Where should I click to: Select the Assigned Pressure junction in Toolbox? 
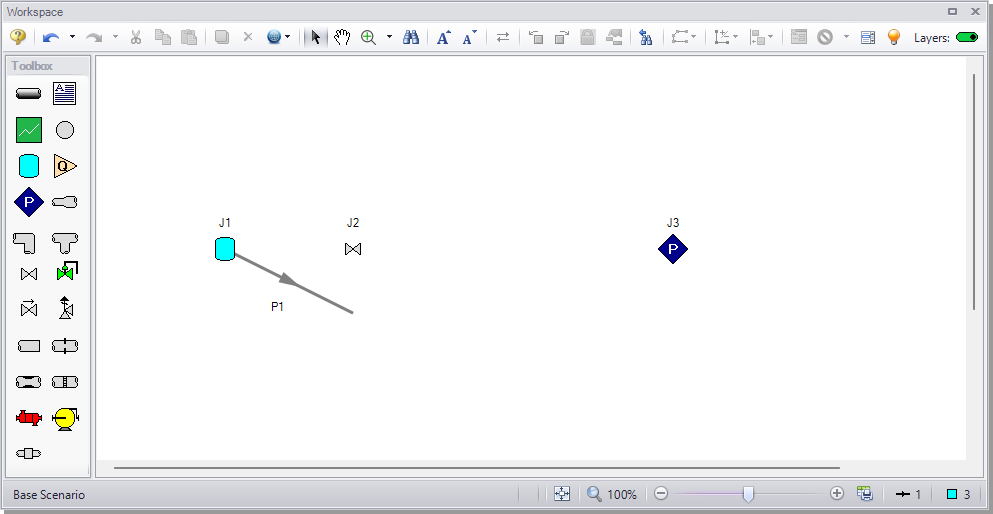[x=28, y=203]
